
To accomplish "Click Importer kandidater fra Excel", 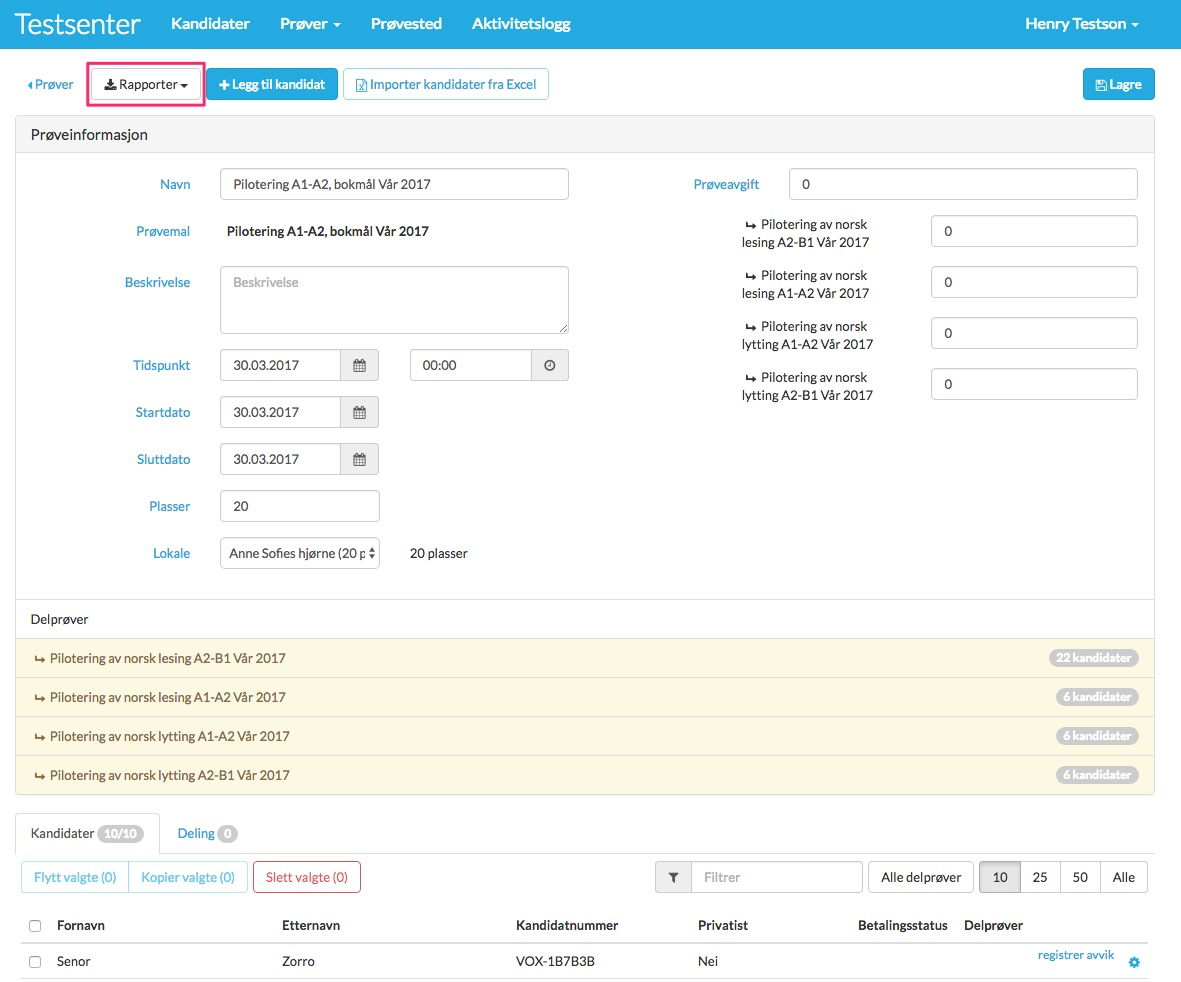I will click(446, 84).
